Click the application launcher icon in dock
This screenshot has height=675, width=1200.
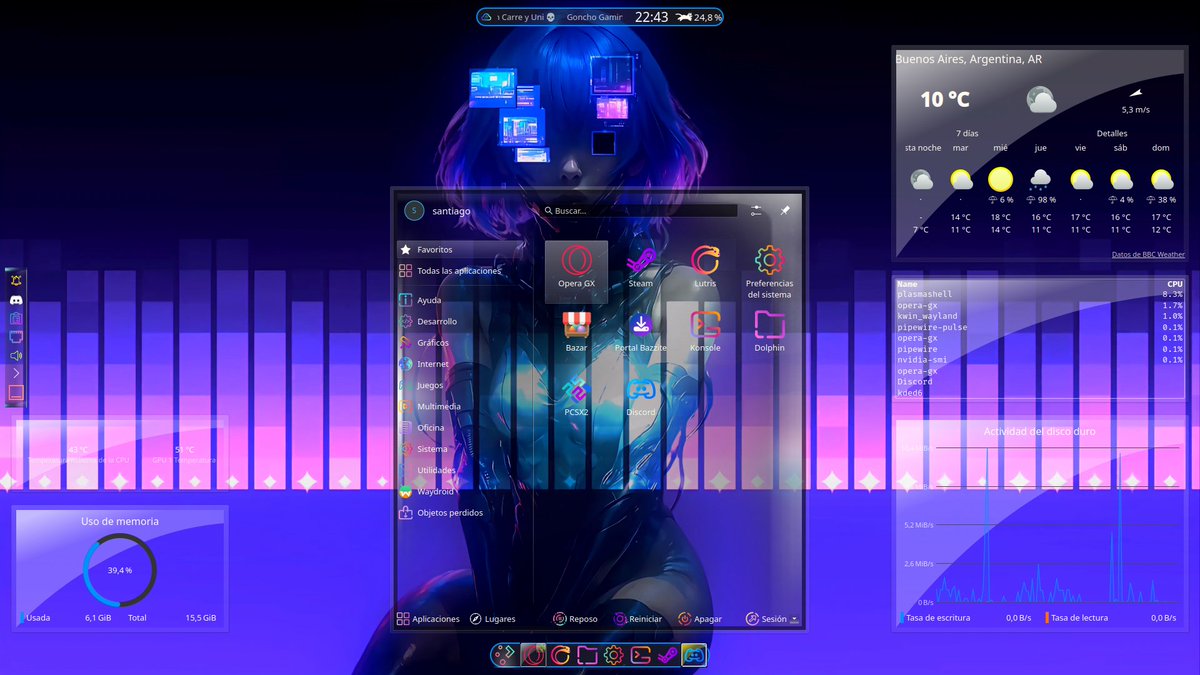click(506, 655)
